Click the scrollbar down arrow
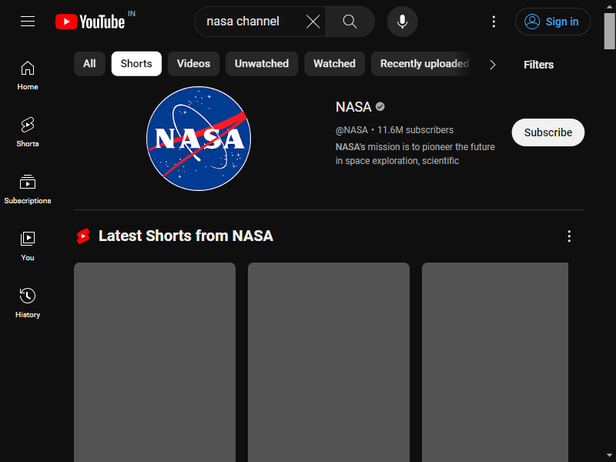The height and width of the screenshot is (462, 616). (609, 456)
